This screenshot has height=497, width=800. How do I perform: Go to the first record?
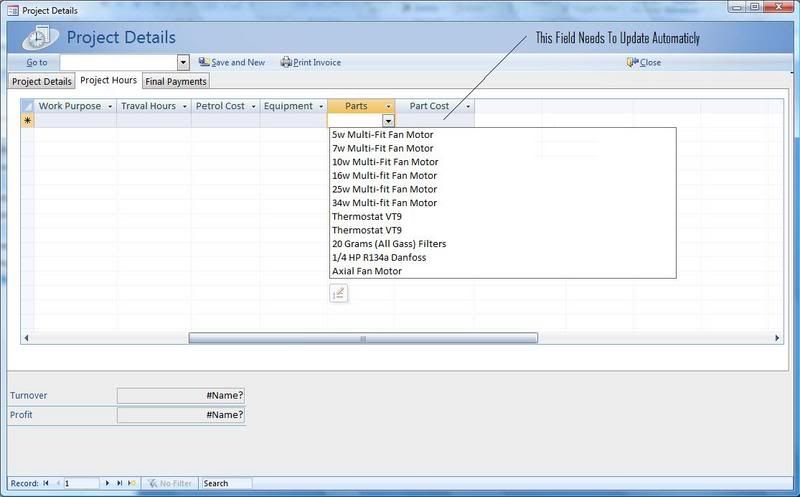46,483
